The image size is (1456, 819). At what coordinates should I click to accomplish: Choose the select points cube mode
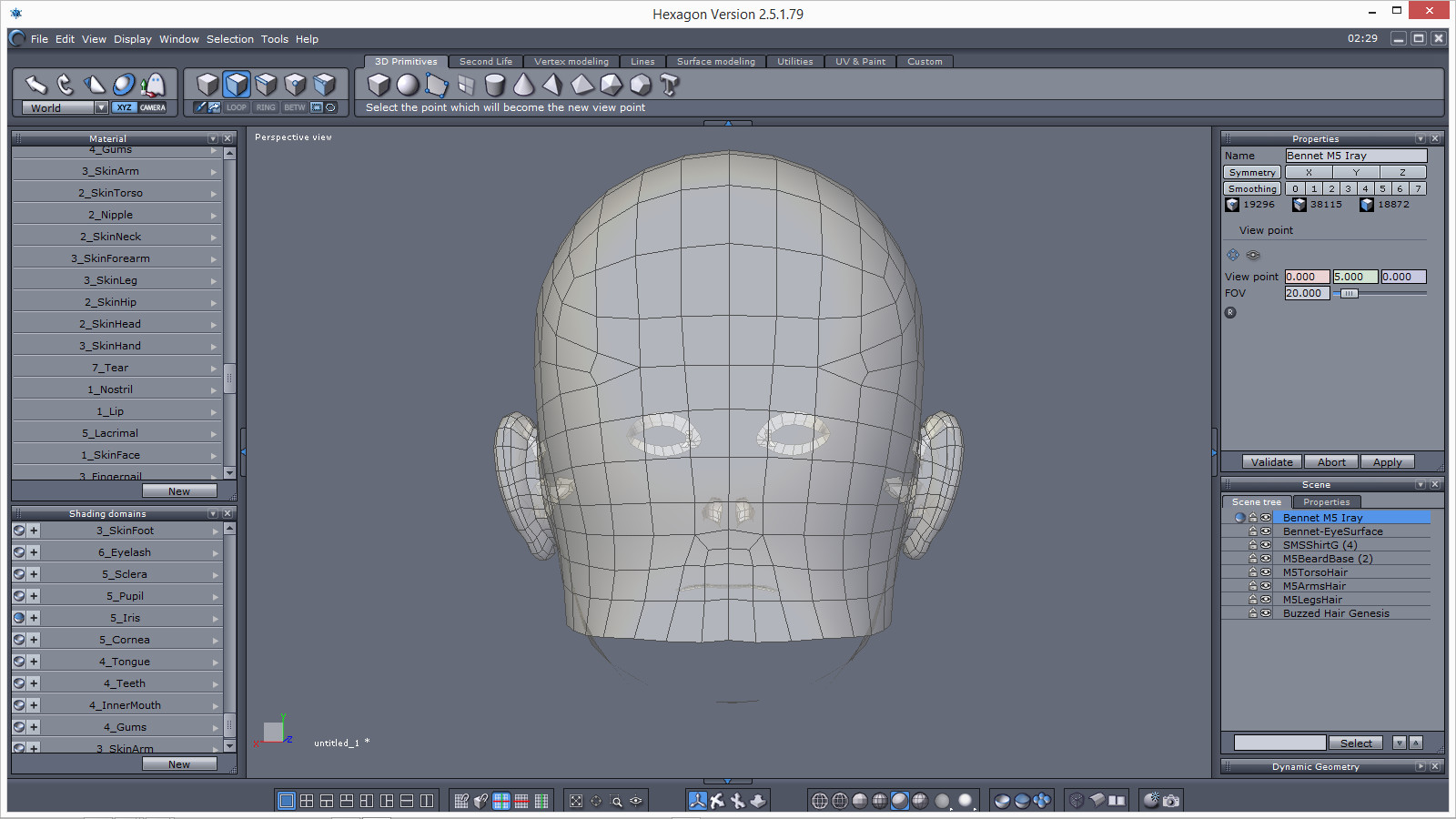tap(295, 85)
